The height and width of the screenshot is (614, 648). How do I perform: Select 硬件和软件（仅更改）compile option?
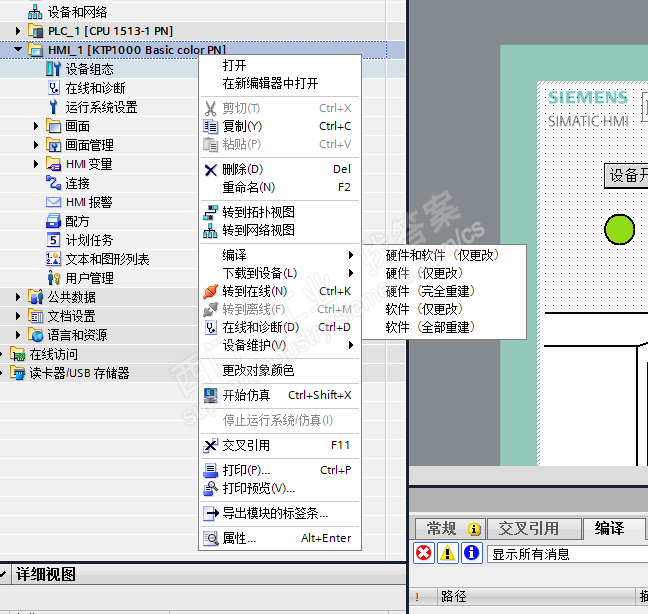point(444,255)
